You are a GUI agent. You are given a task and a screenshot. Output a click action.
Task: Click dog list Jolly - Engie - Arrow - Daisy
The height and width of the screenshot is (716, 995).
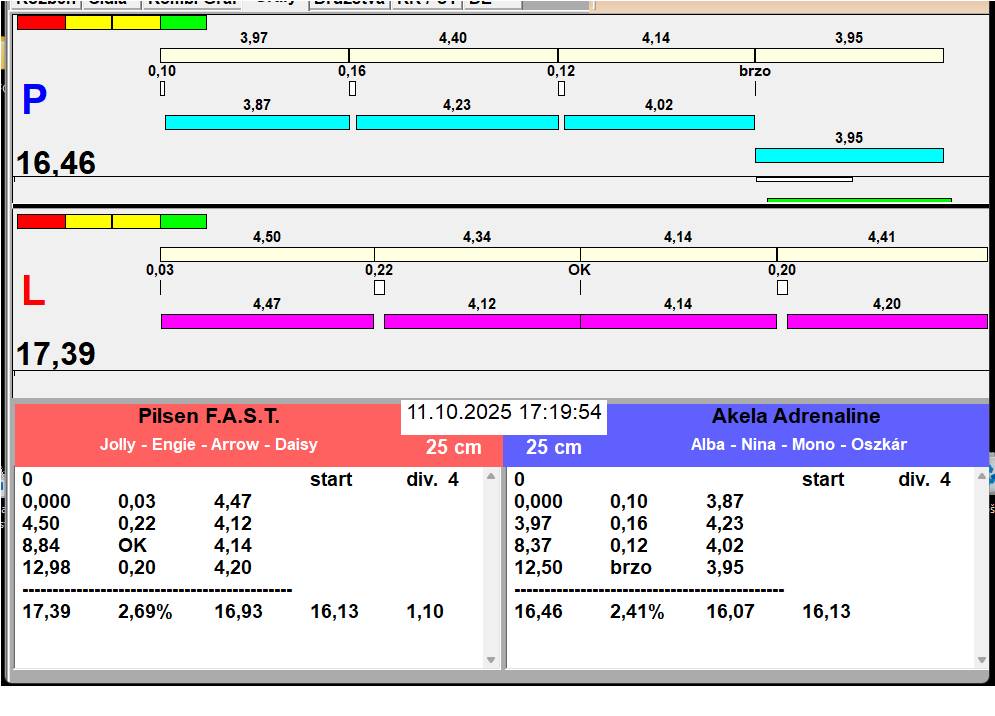click(208, 444)
